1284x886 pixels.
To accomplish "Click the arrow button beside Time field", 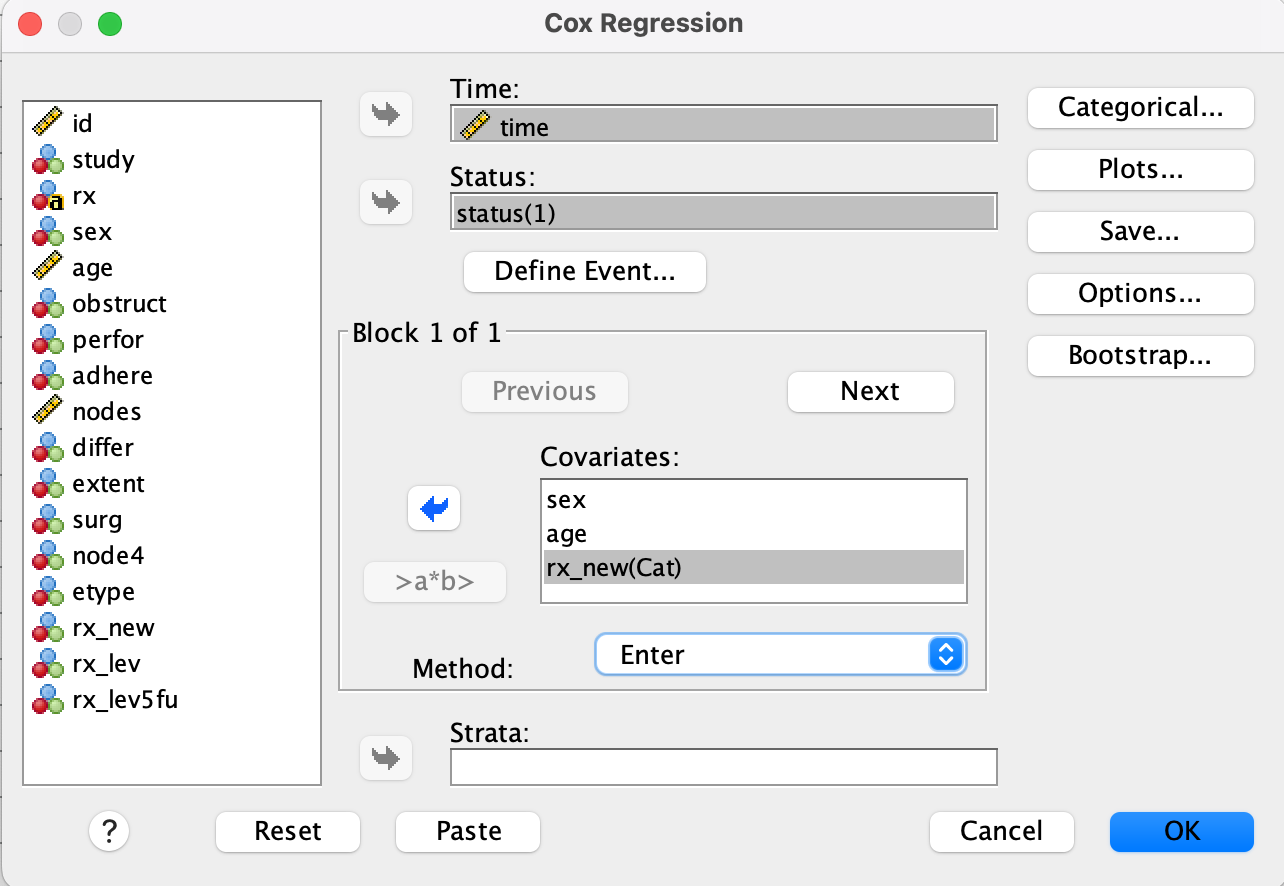I will [385, 114].
